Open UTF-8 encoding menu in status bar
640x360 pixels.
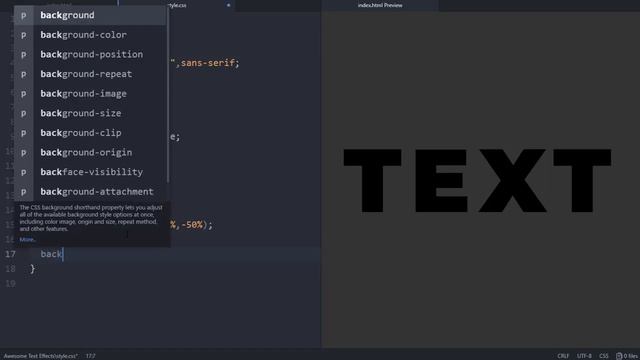click(x=584, y=356)
